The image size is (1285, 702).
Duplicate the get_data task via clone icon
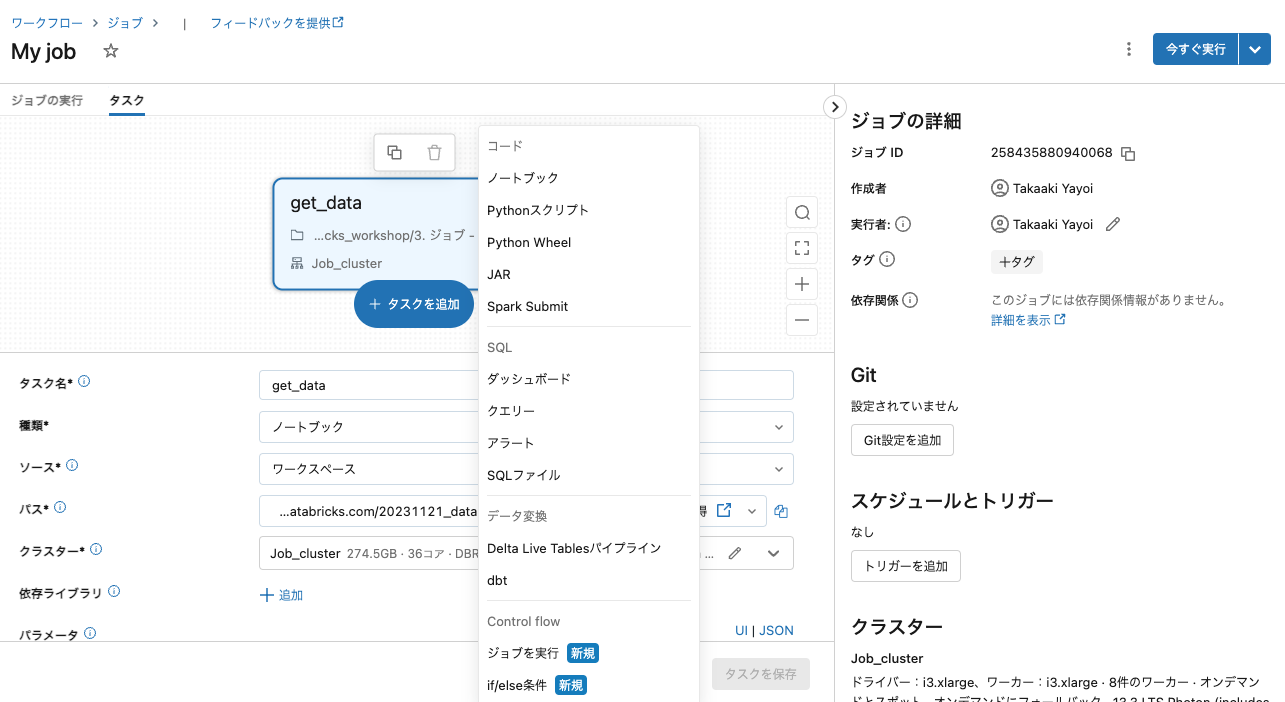pos(395,152)
